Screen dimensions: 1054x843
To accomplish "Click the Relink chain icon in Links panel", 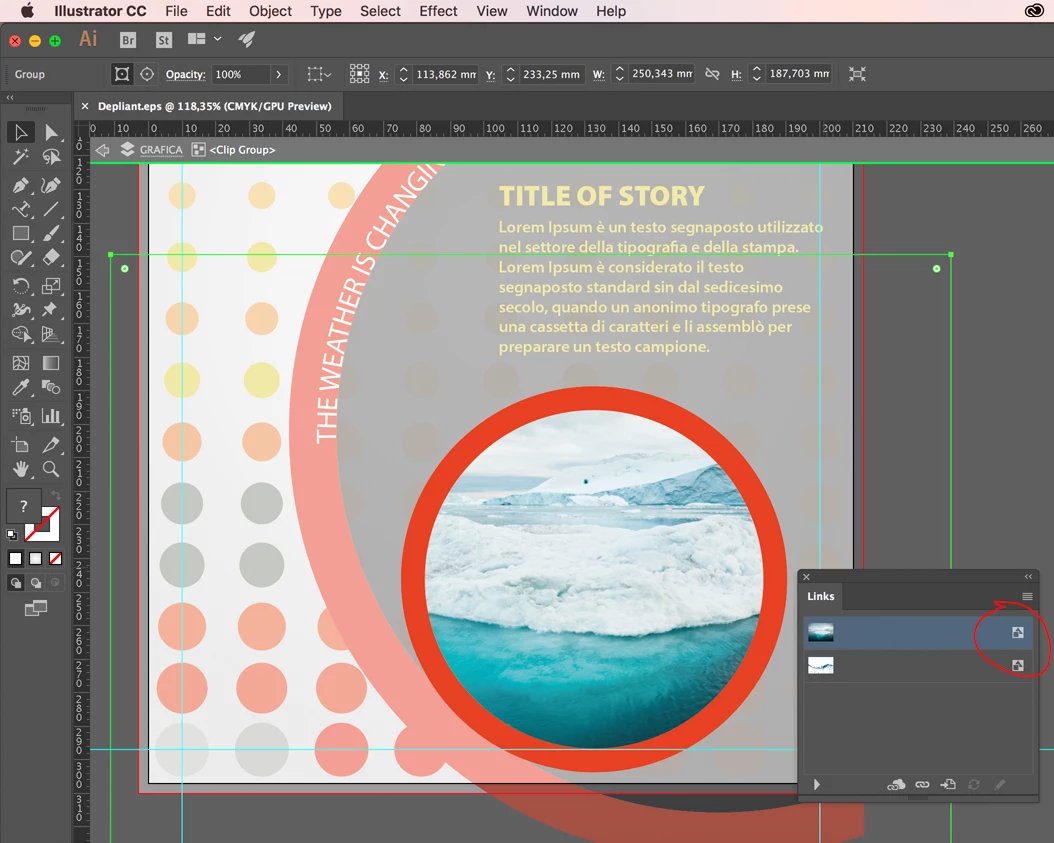I will tap(922, 785).
